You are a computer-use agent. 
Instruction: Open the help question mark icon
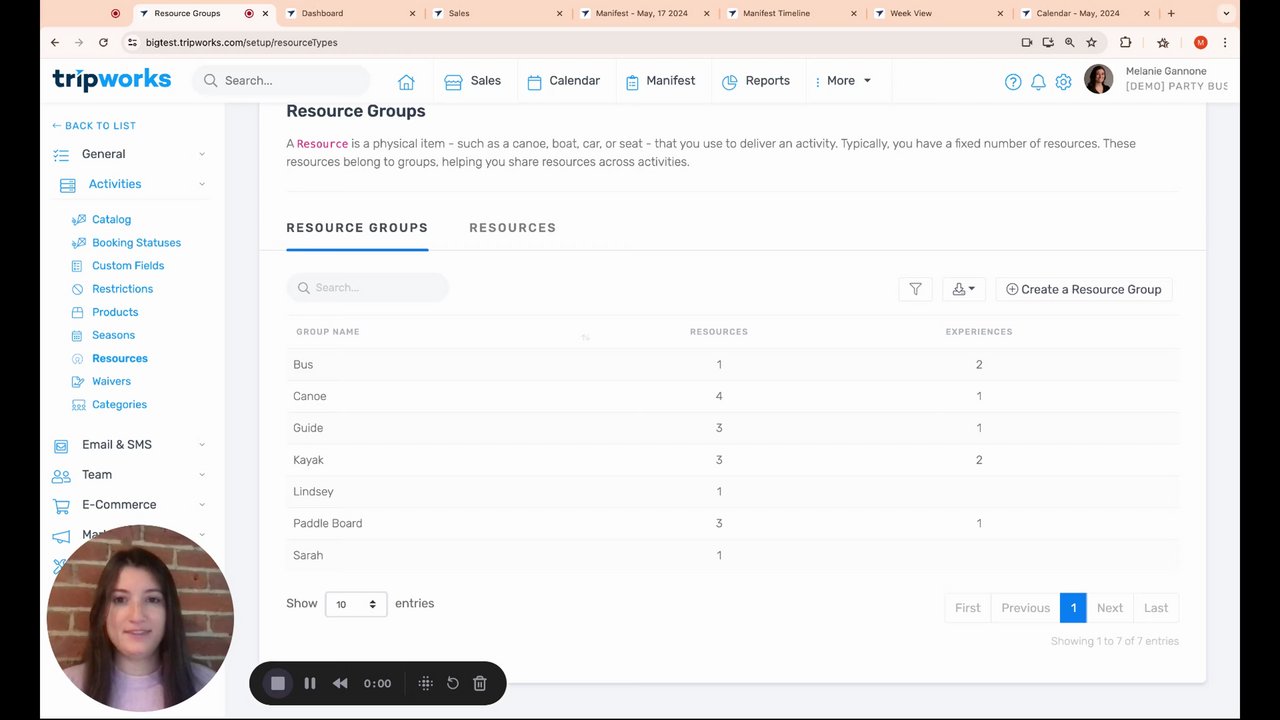pos(1013,82)
